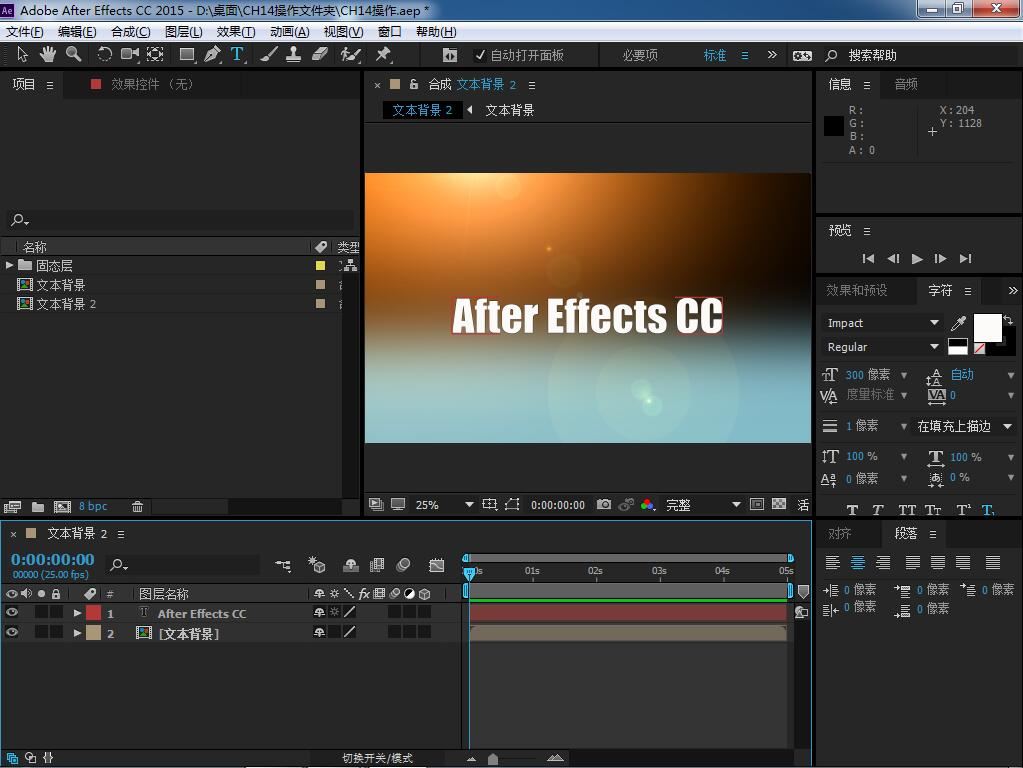The height and width of the screenshot is (768, 1023).
Task: Select the Zoom magnifier tool
Action: 73,55
